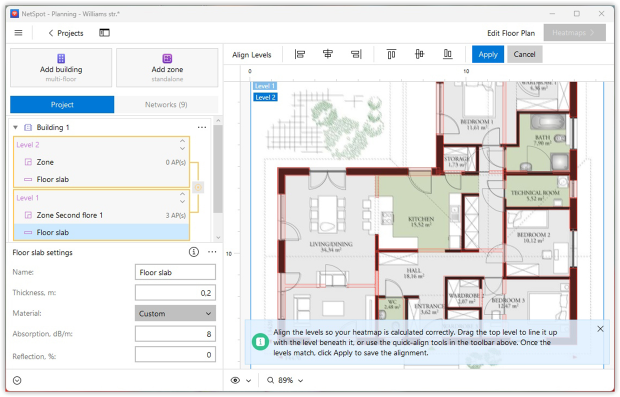Move Level 2 down arrow
This screenshot has height=397, width=620.
tap(182, 149)
